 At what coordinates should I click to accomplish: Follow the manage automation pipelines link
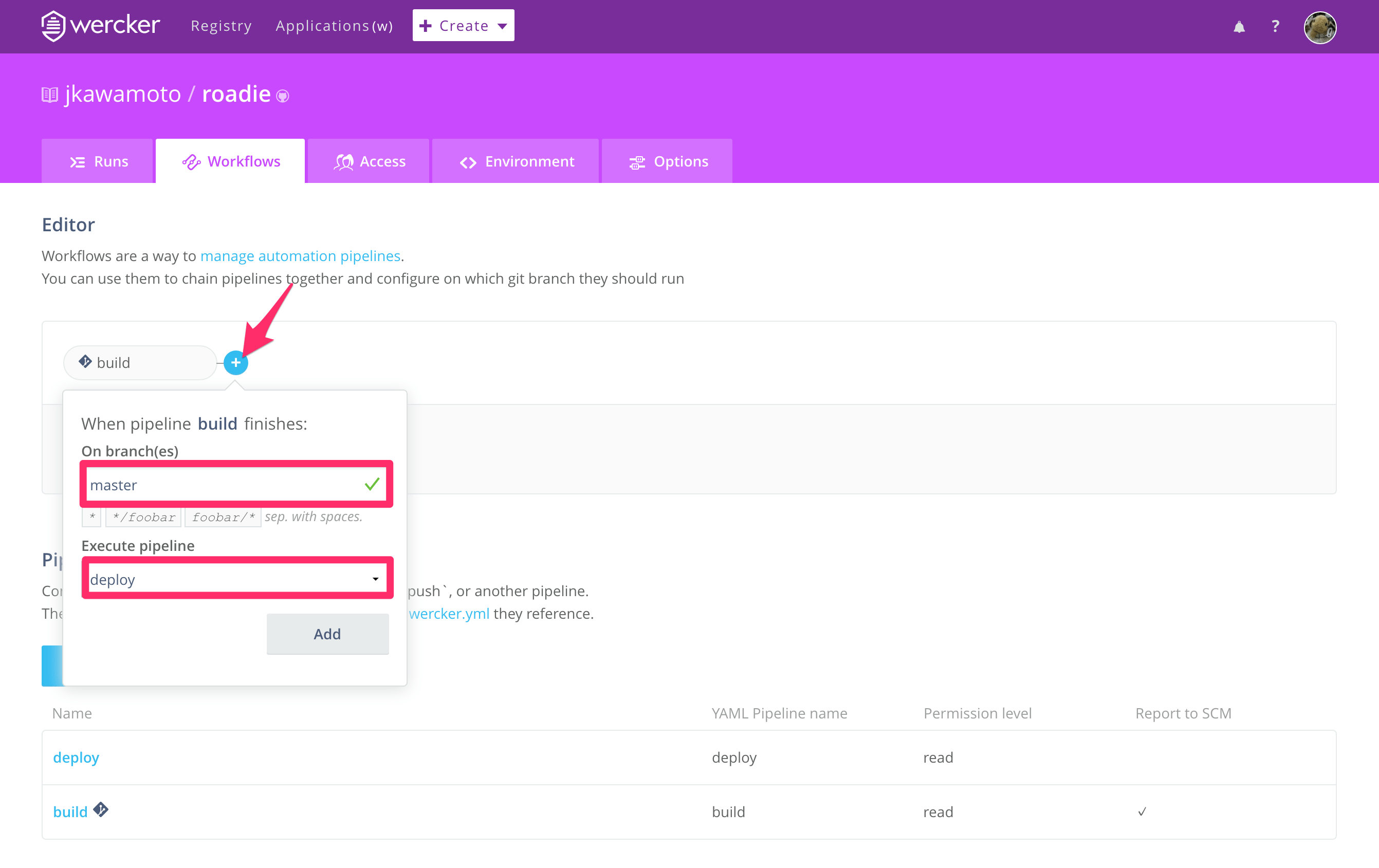pyautogui.click(x=300, y=256)
